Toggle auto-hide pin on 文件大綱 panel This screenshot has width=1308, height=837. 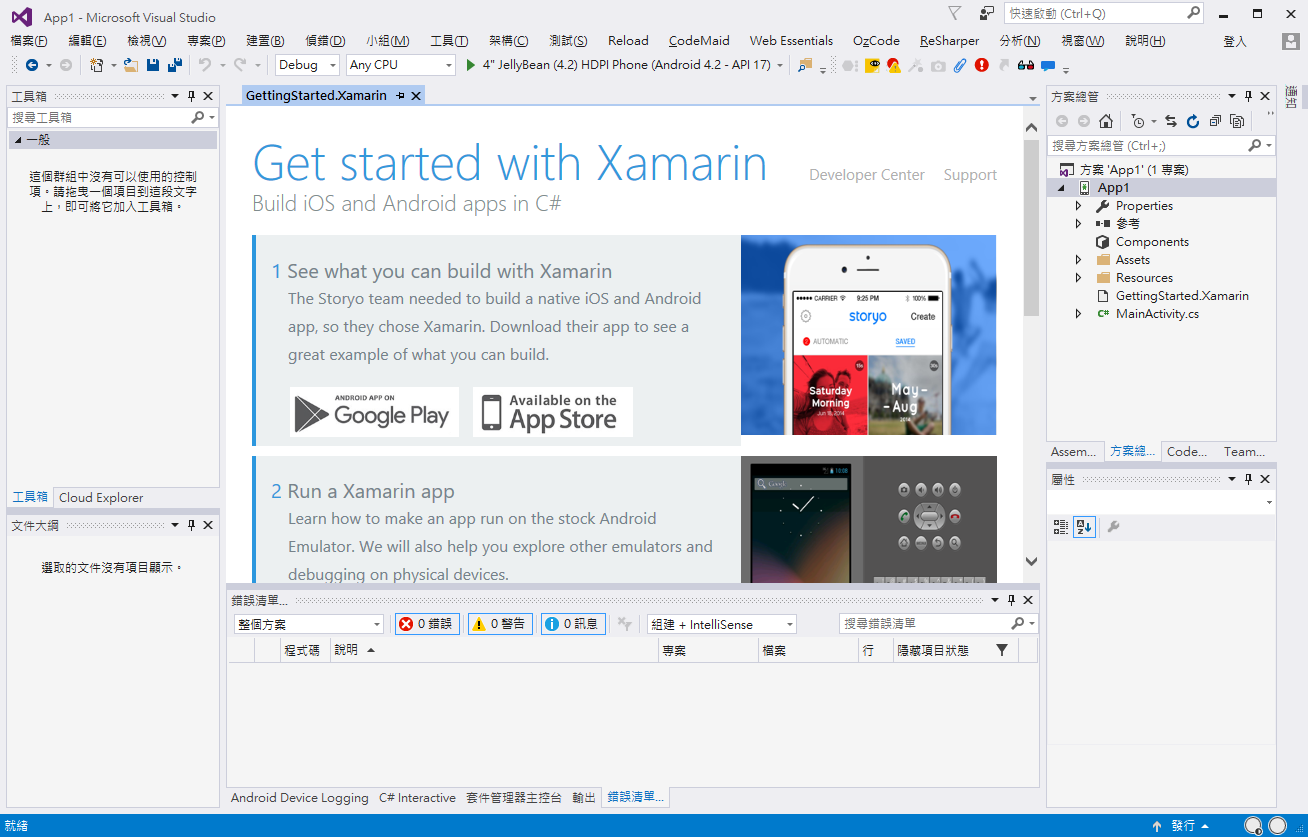click(x=191, y=525)
